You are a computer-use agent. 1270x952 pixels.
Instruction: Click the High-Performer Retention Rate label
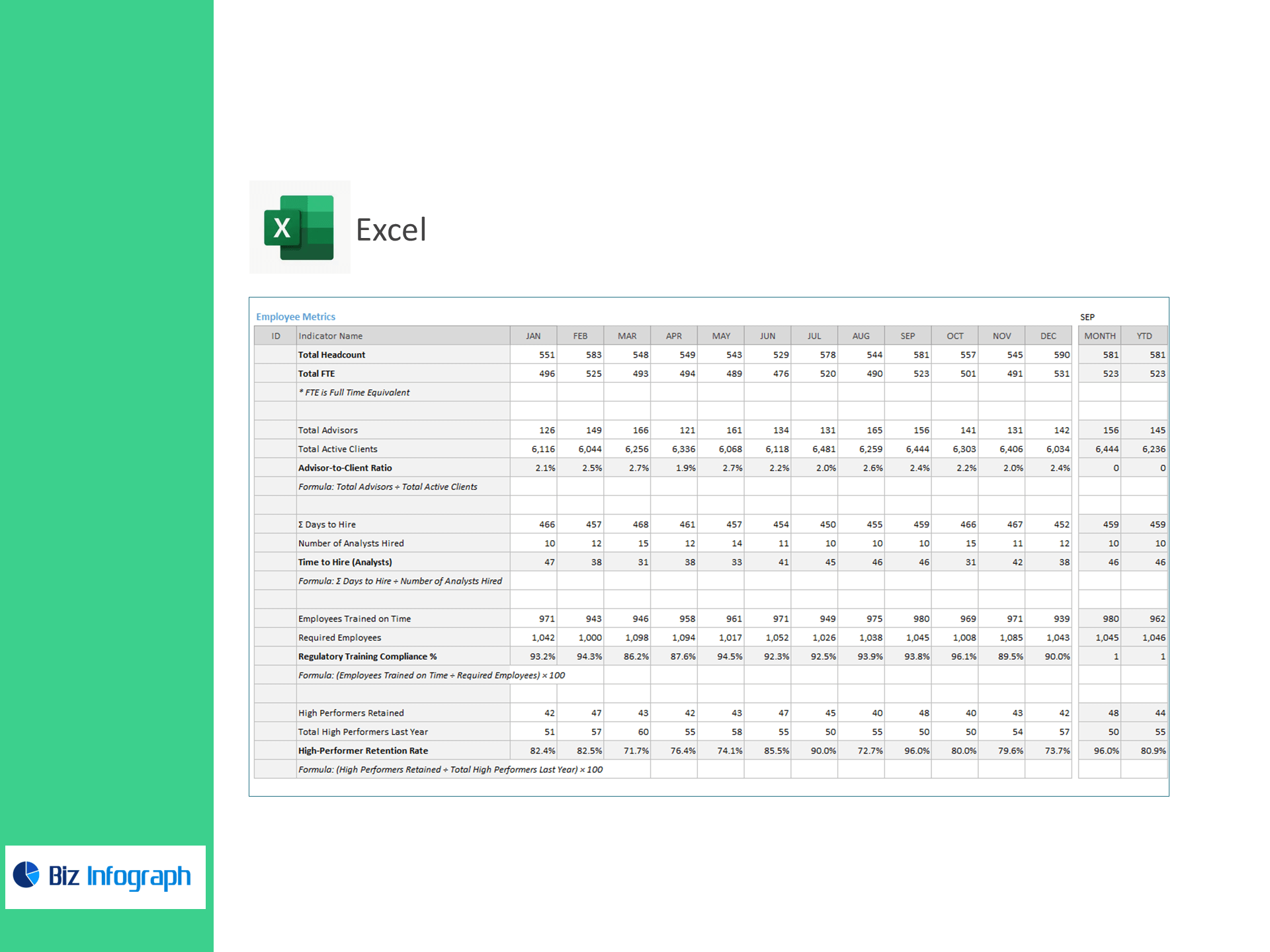[x=362, y=751]
